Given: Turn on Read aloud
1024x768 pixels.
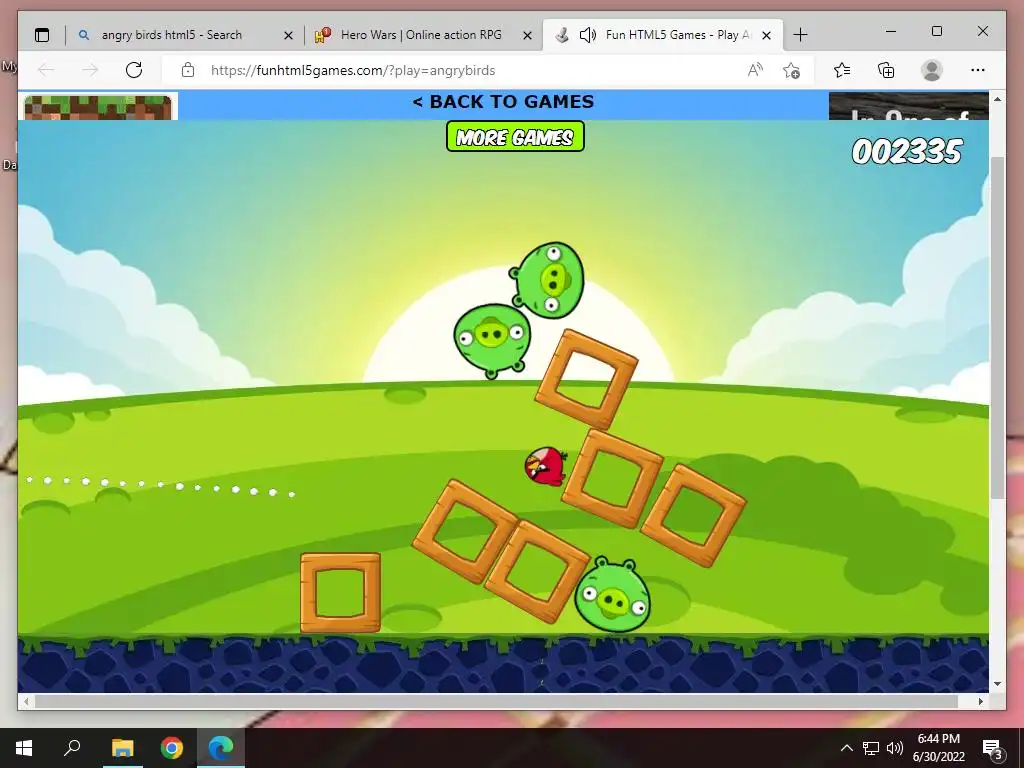Looking at the screenshot, I should pyautogui.click(x=755, y=70).
